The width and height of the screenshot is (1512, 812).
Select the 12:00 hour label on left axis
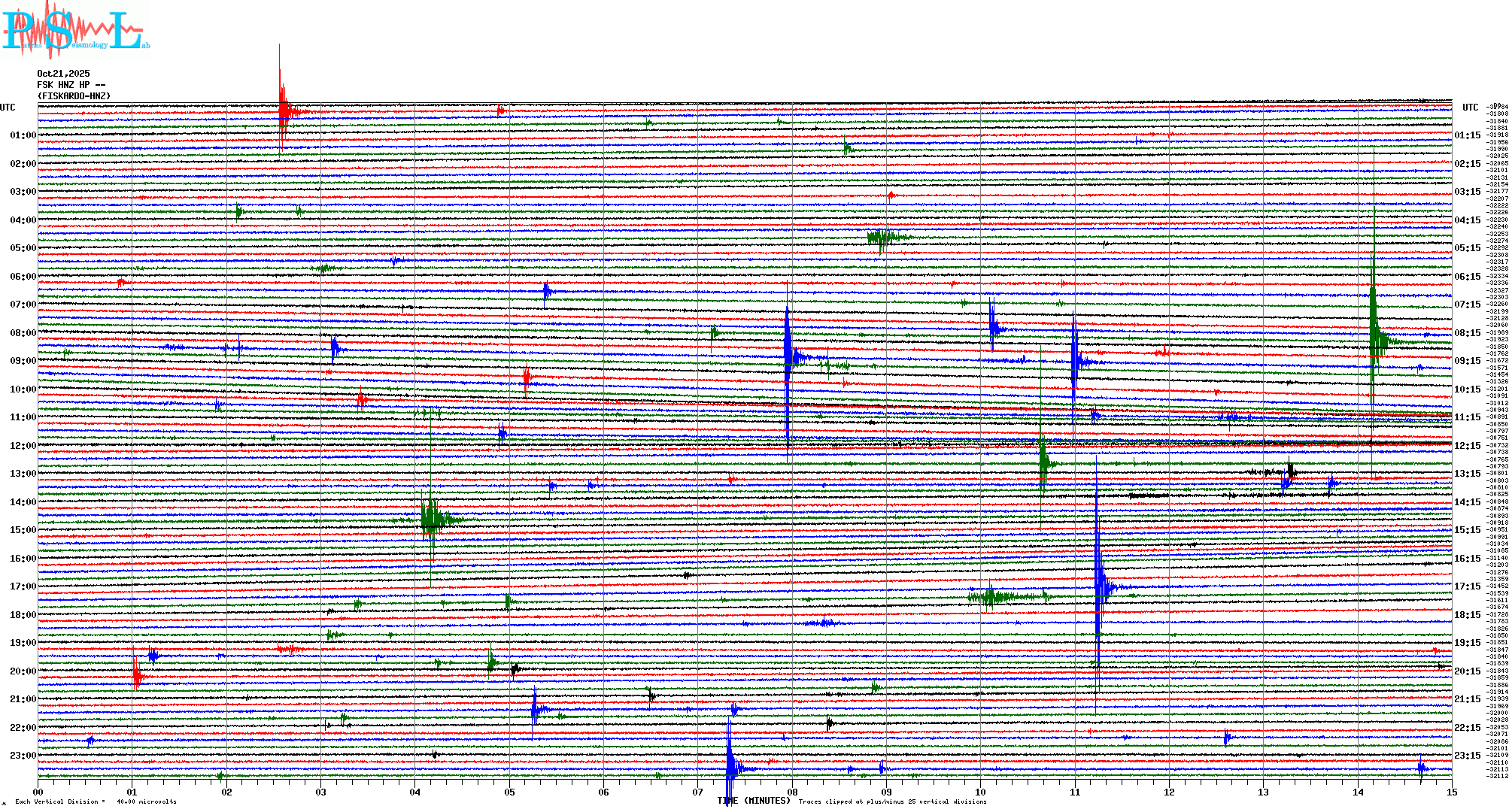pyautogui.click(x=23, y=446)
